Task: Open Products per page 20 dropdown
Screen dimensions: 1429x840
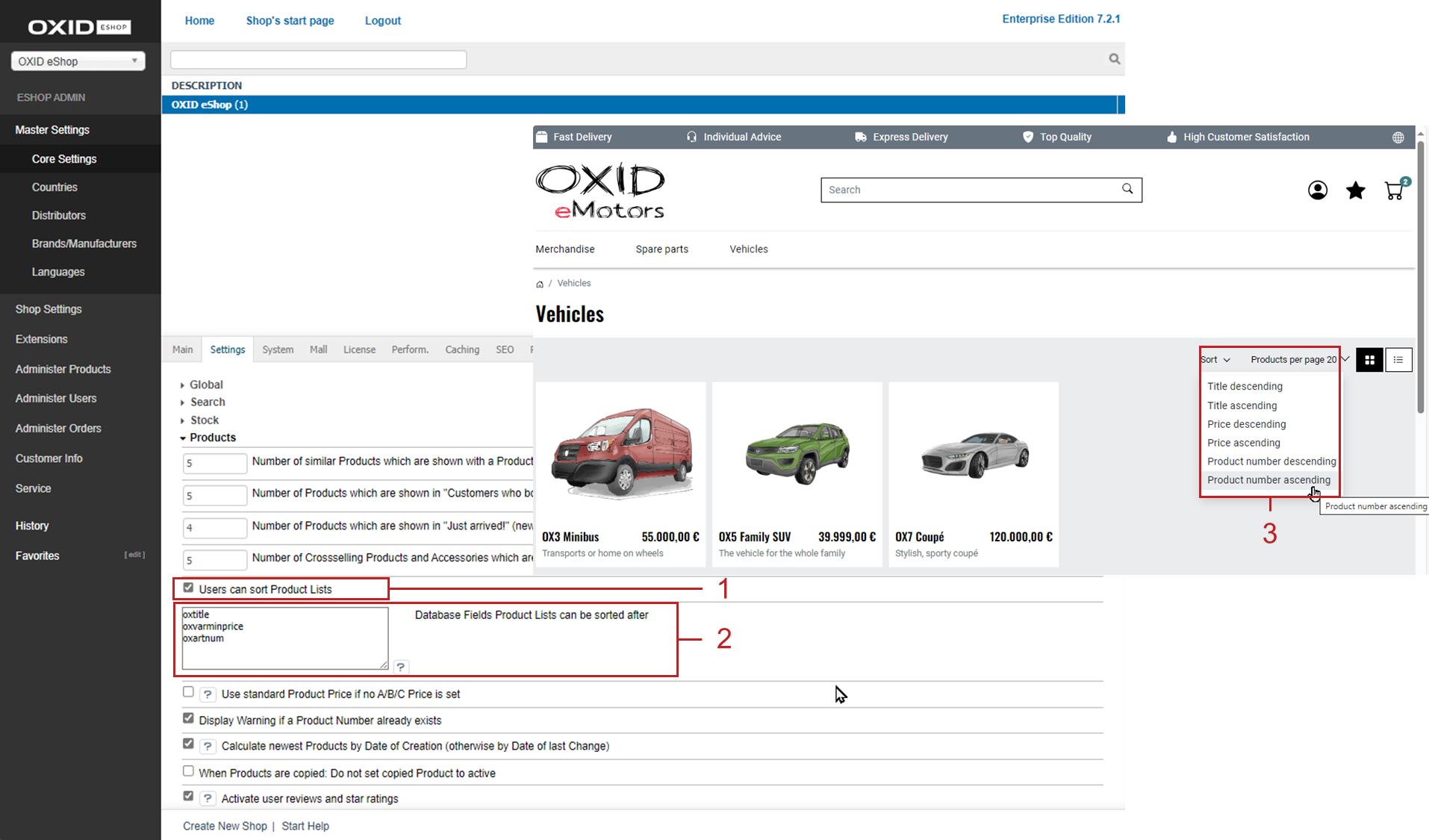Action: tap(1300, 360)
